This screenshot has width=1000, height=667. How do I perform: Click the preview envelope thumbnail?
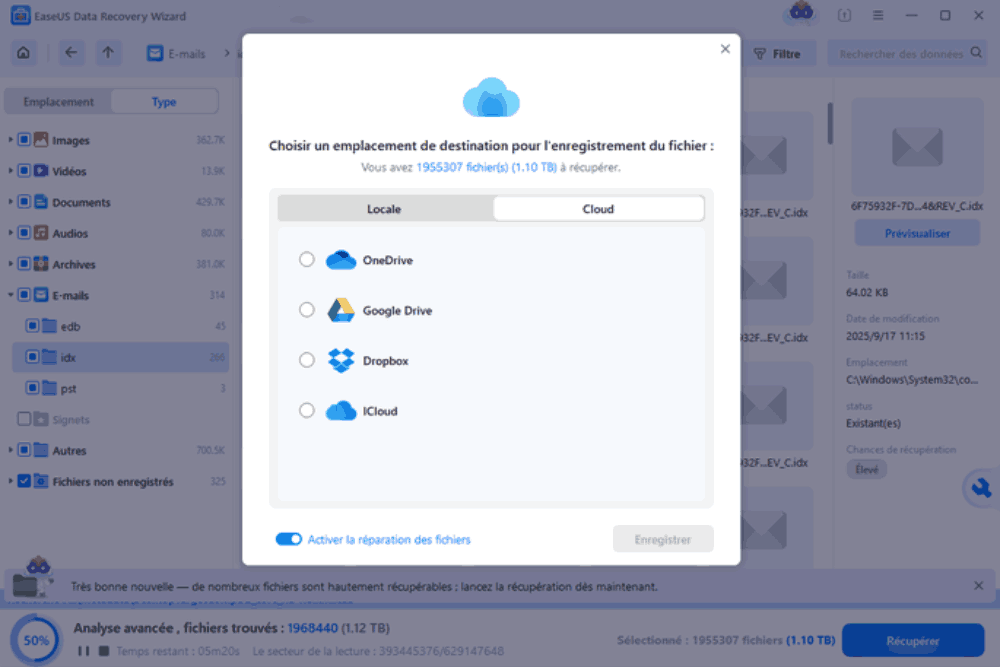917,147
